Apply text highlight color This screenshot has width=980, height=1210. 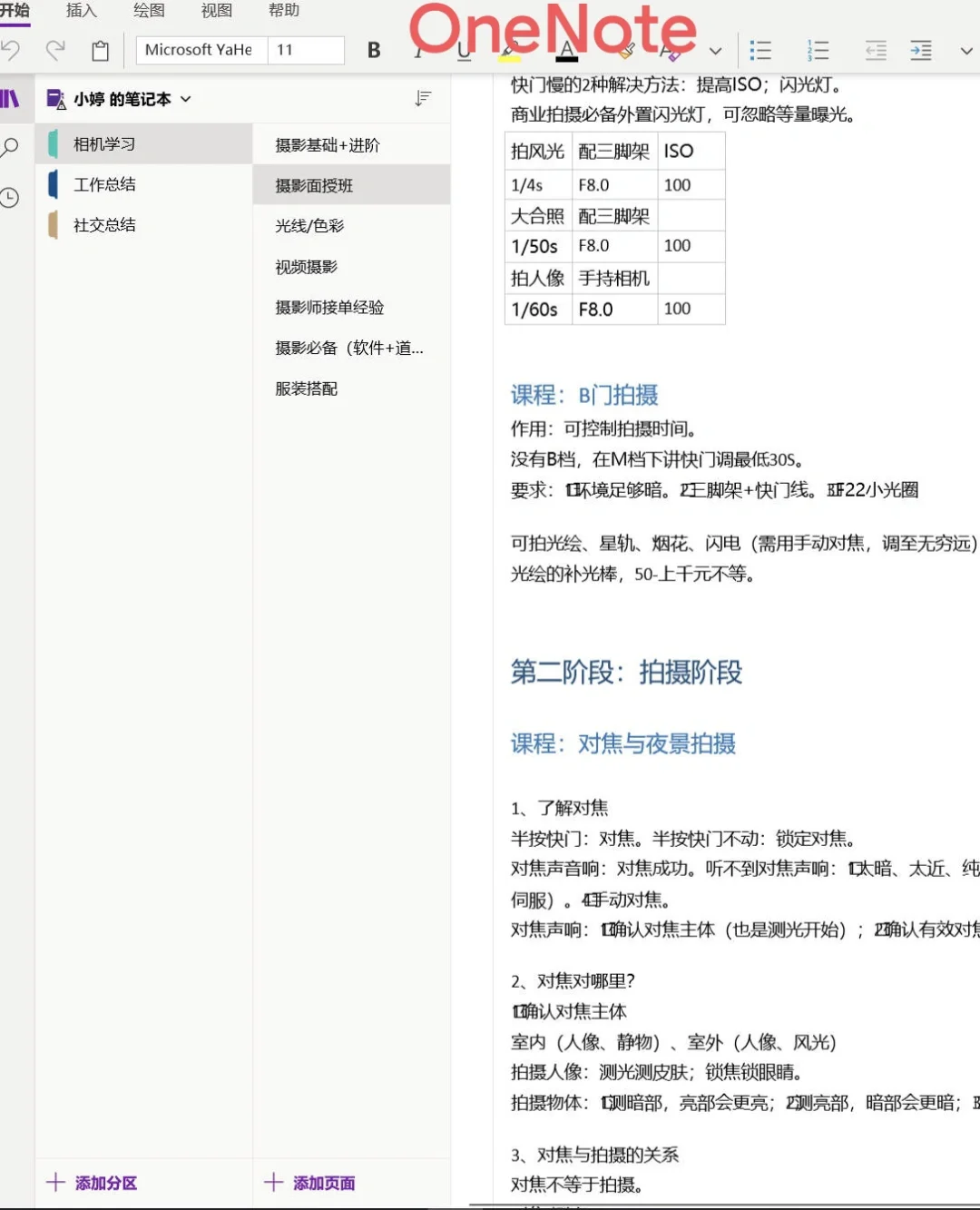[x=509, y=51]
